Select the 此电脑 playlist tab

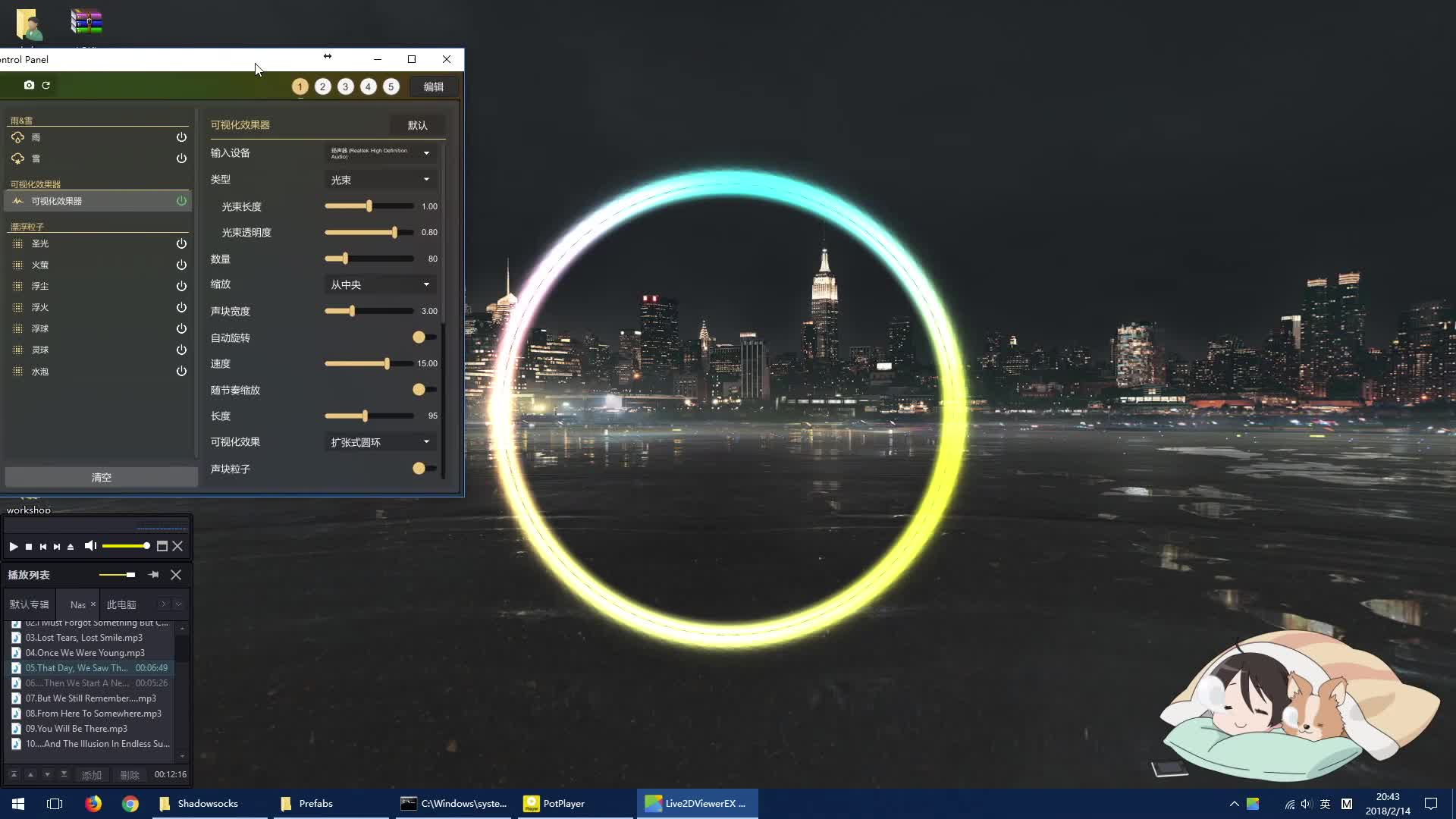[121, 604]
